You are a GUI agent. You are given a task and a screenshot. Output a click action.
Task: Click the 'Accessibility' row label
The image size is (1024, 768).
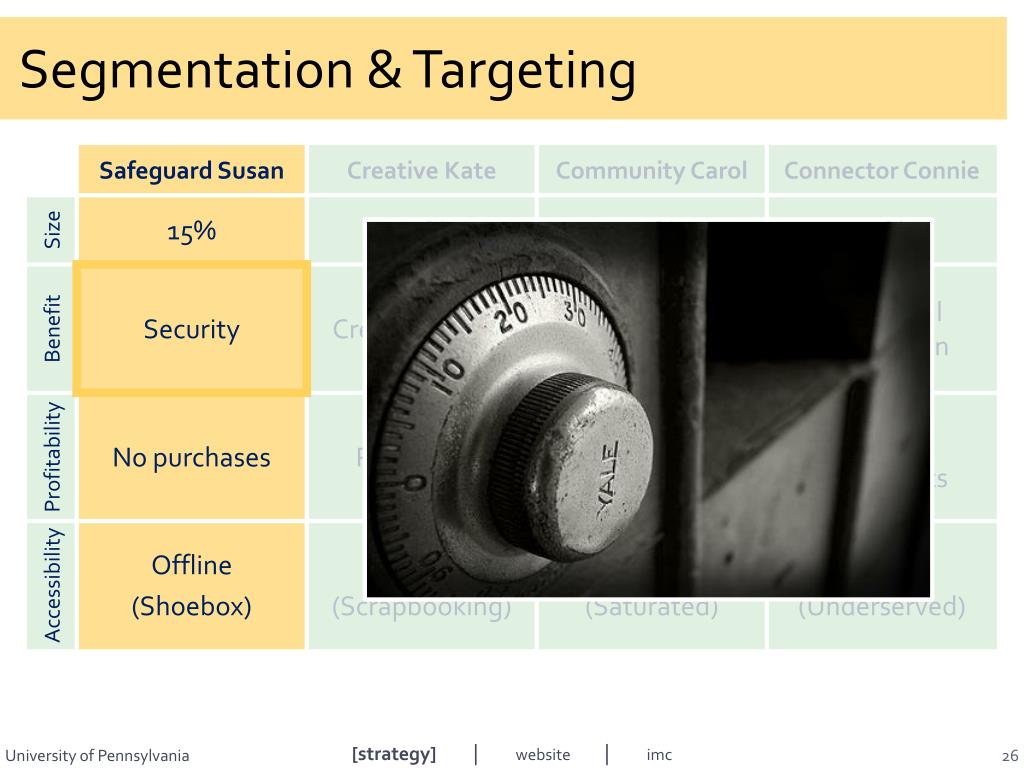pos(52,585)
